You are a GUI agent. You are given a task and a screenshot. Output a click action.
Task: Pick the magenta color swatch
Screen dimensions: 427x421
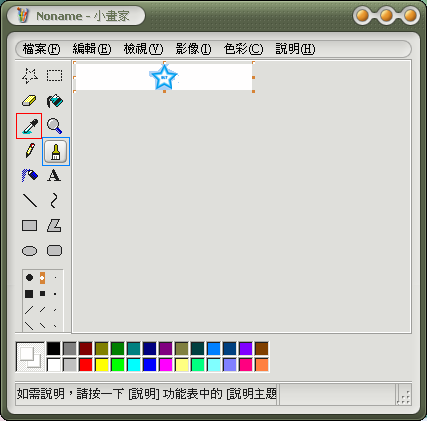166,365
